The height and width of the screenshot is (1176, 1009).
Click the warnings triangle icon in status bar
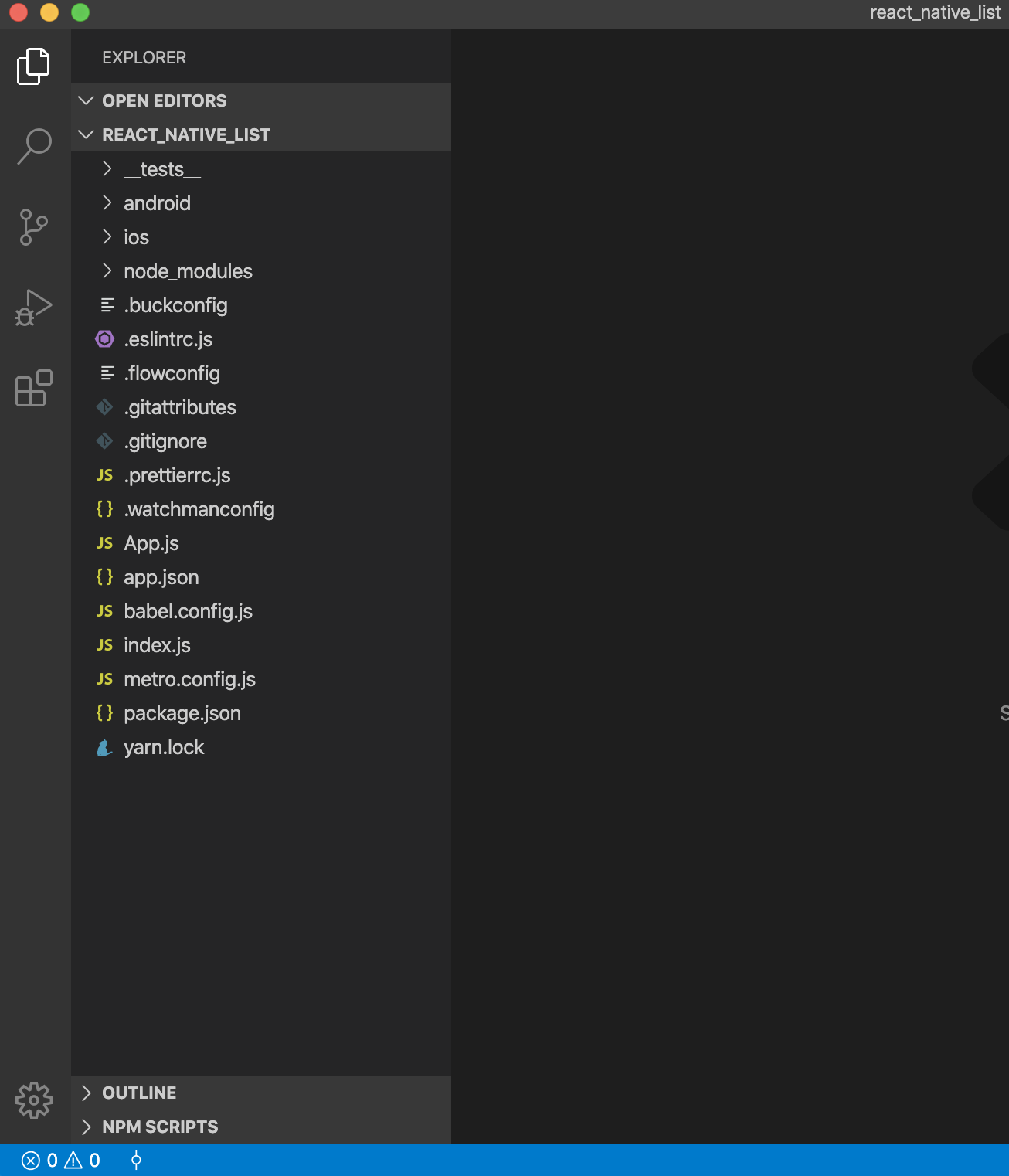[73, 1160]
